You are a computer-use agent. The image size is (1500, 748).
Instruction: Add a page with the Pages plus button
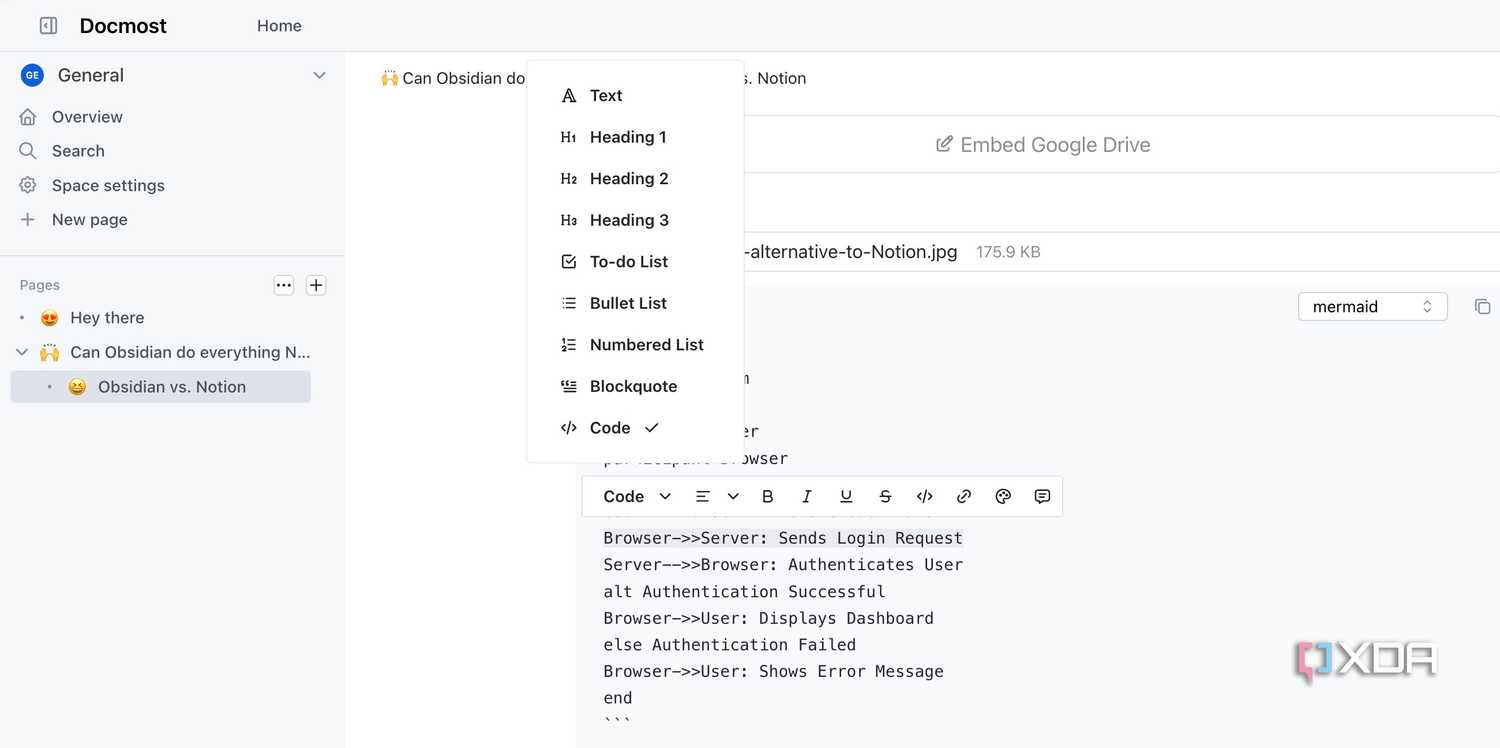[316, 285]
